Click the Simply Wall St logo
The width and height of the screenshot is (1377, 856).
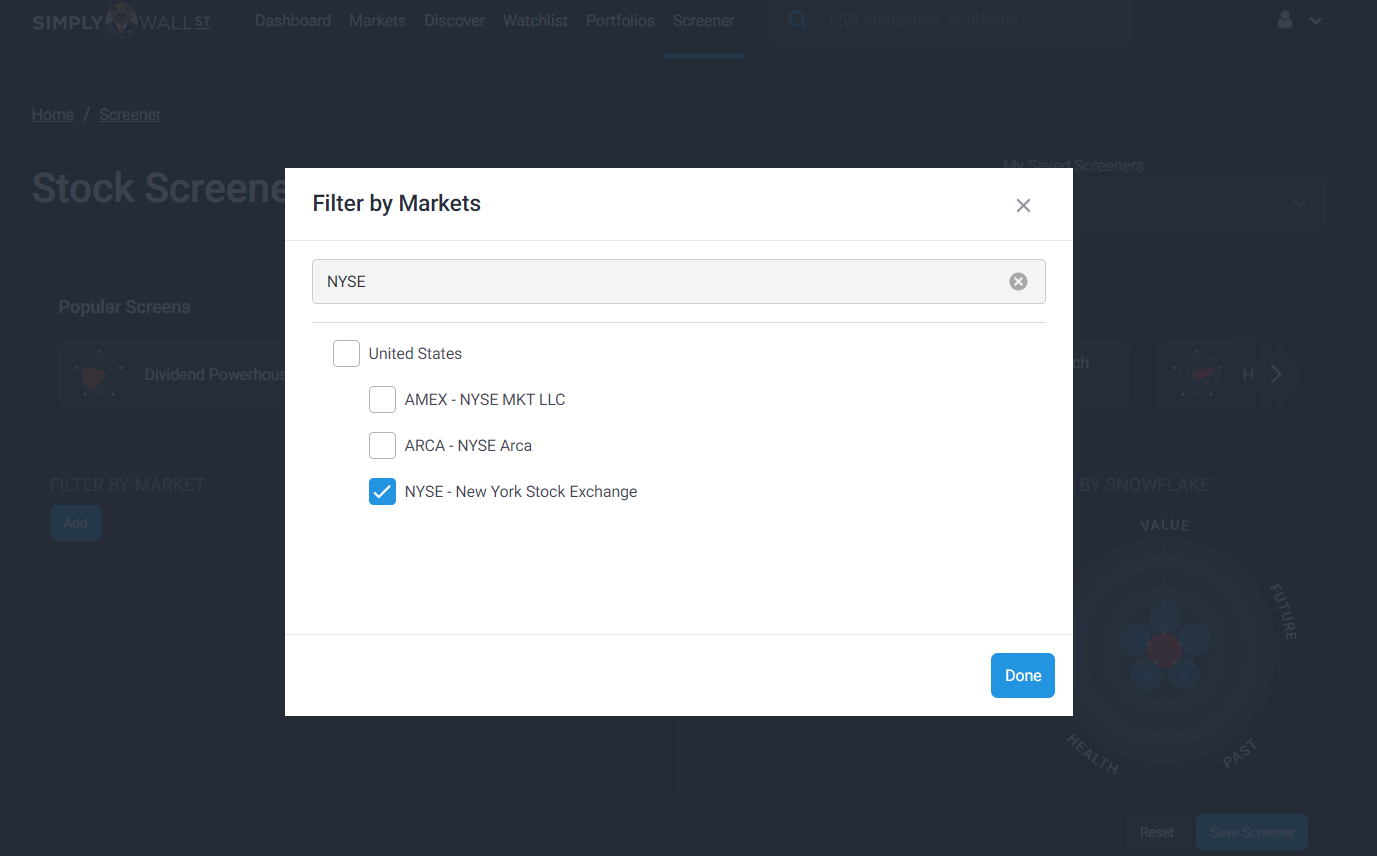tap(121, 21)
